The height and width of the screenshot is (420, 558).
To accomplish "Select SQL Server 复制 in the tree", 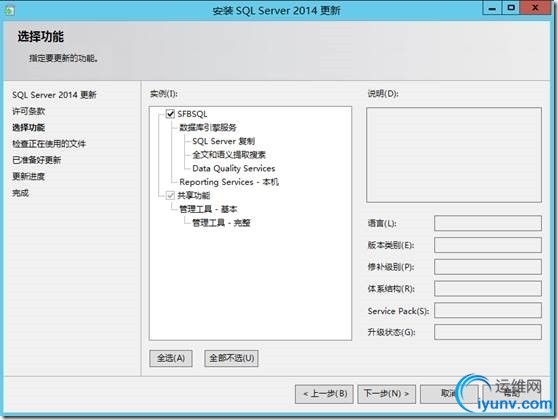I will (223, 141).
